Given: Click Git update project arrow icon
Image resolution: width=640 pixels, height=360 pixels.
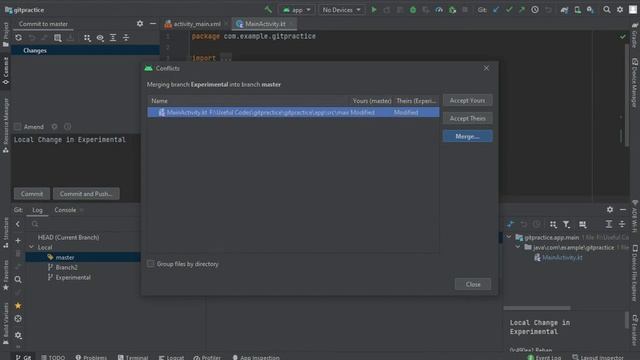Looking at the screenshot, I should point(496,10).
